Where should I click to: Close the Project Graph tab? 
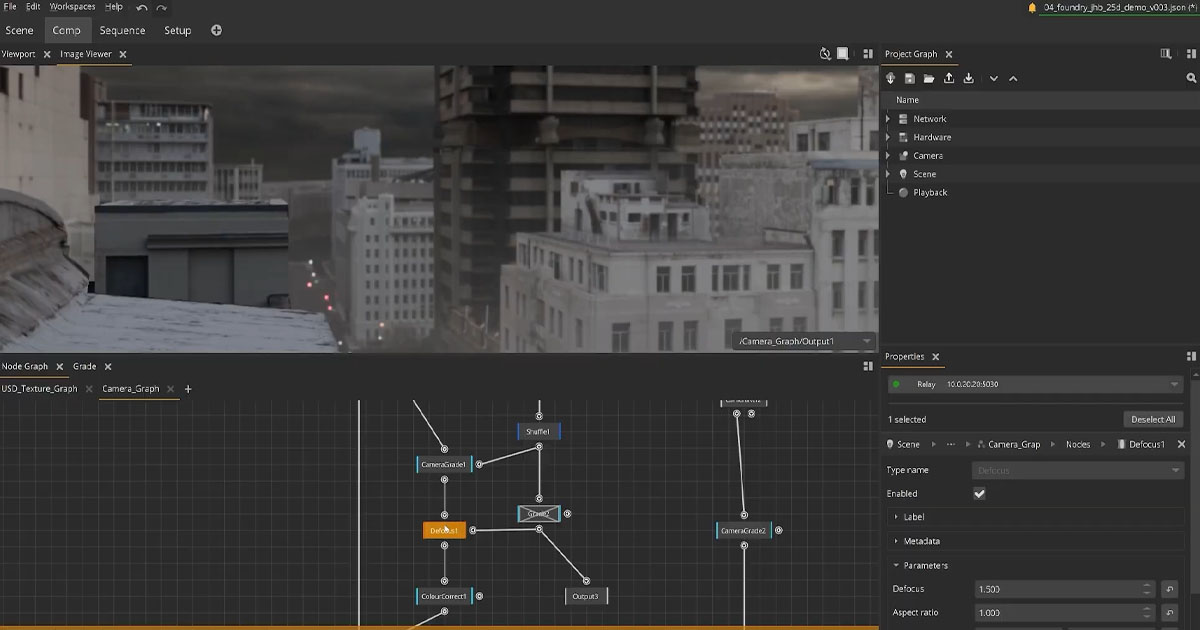tap(949, 54)
